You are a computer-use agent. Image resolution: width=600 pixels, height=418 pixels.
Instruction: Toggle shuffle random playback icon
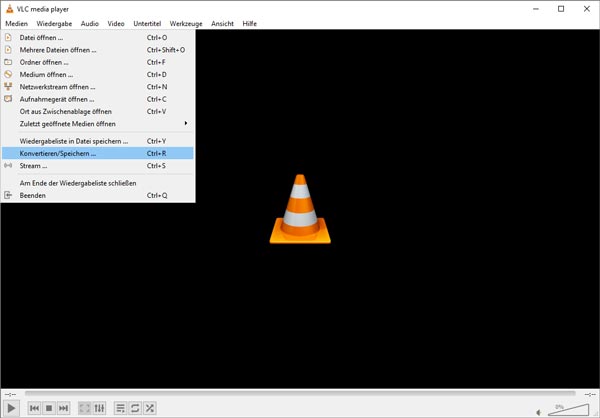tap(149, 408)
